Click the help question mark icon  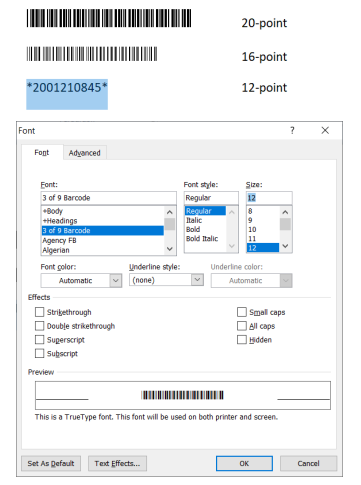pyautogui.click(x=292, y=130)
